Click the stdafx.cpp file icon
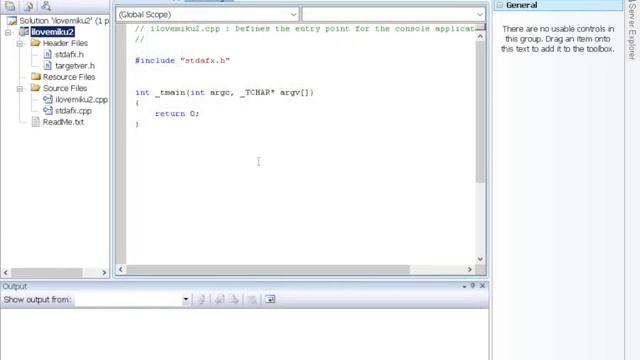Image resolution: width=640 pixels, height=360 pixels. [48, 110]
